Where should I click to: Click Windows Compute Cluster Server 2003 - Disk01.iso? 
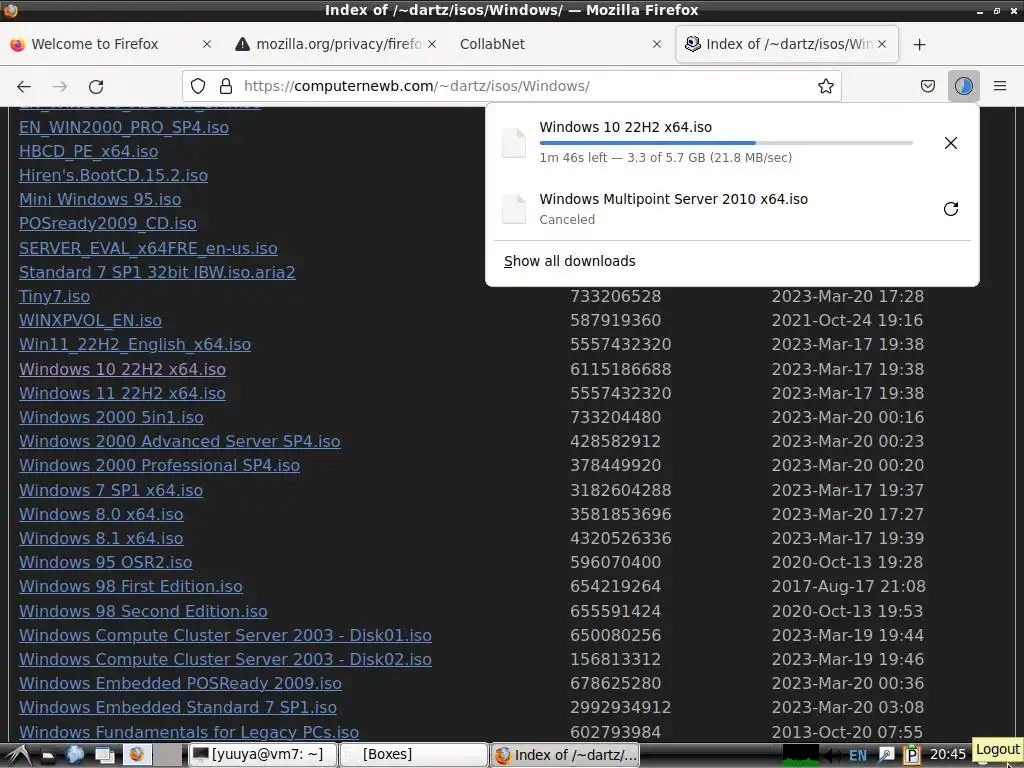[x=225, y=635]
